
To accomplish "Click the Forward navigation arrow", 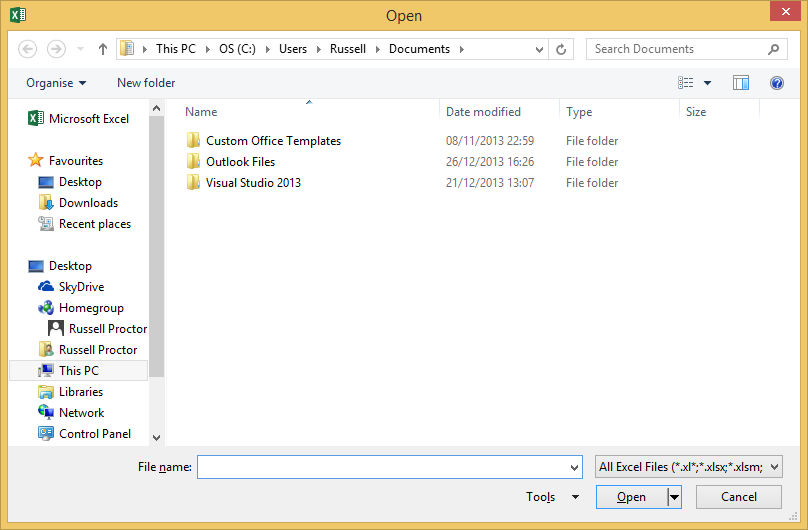I will coord(56,49).
